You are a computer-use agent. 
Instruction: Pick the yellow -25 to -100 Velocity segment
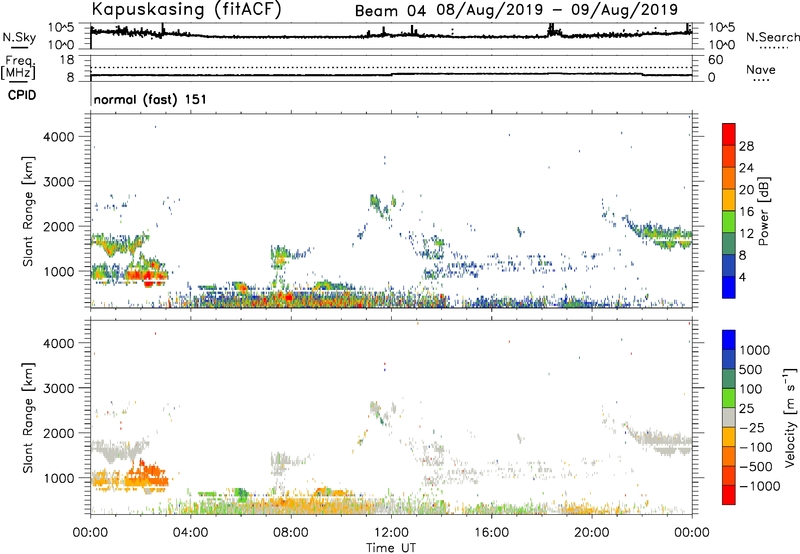point(729,437)
